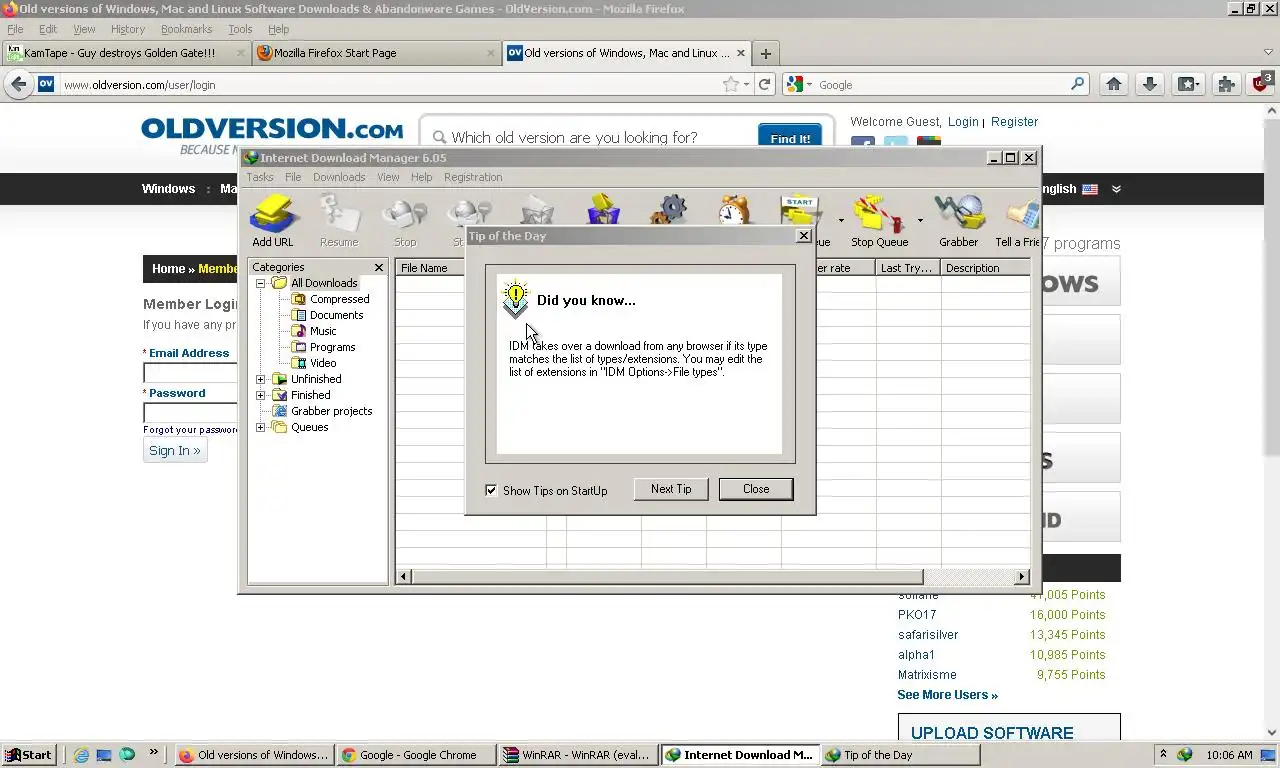Image resolution: width=1280 pixels, height=768 pixels.
Task: Click the right scroll arrow in IDM list
Action: [x=1022, y=576]
